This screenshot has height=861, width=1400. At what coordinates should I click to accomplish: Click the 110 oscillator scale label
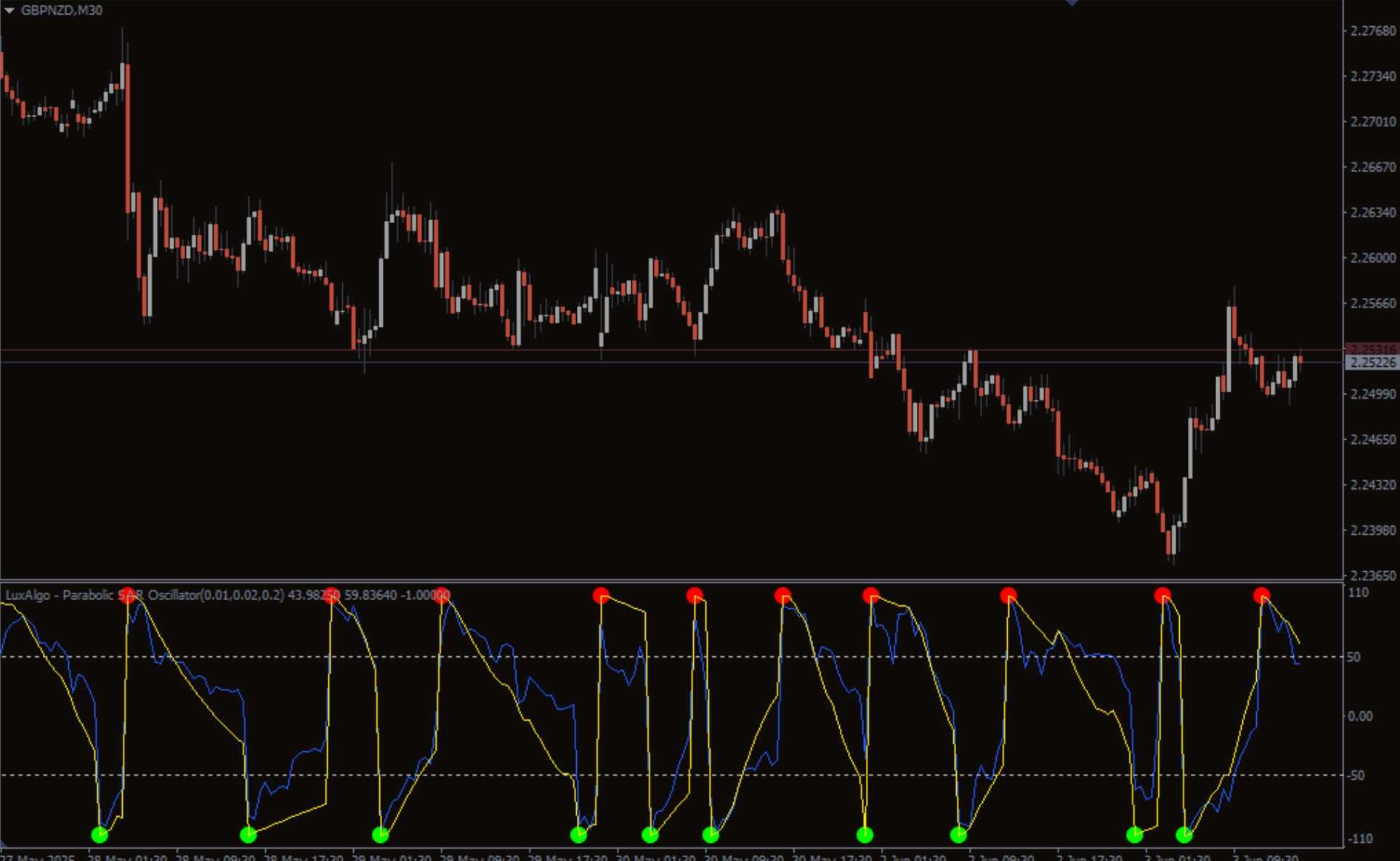coord(1357,593)
